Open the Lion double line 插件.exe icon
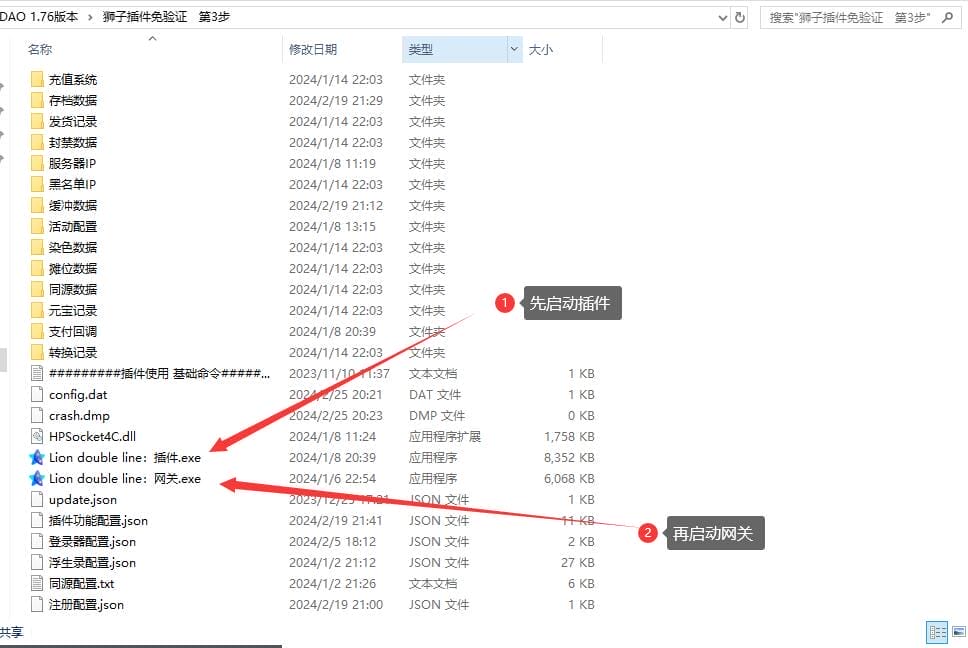This screenshot has height=648, width=968. [x=37, y=457]
